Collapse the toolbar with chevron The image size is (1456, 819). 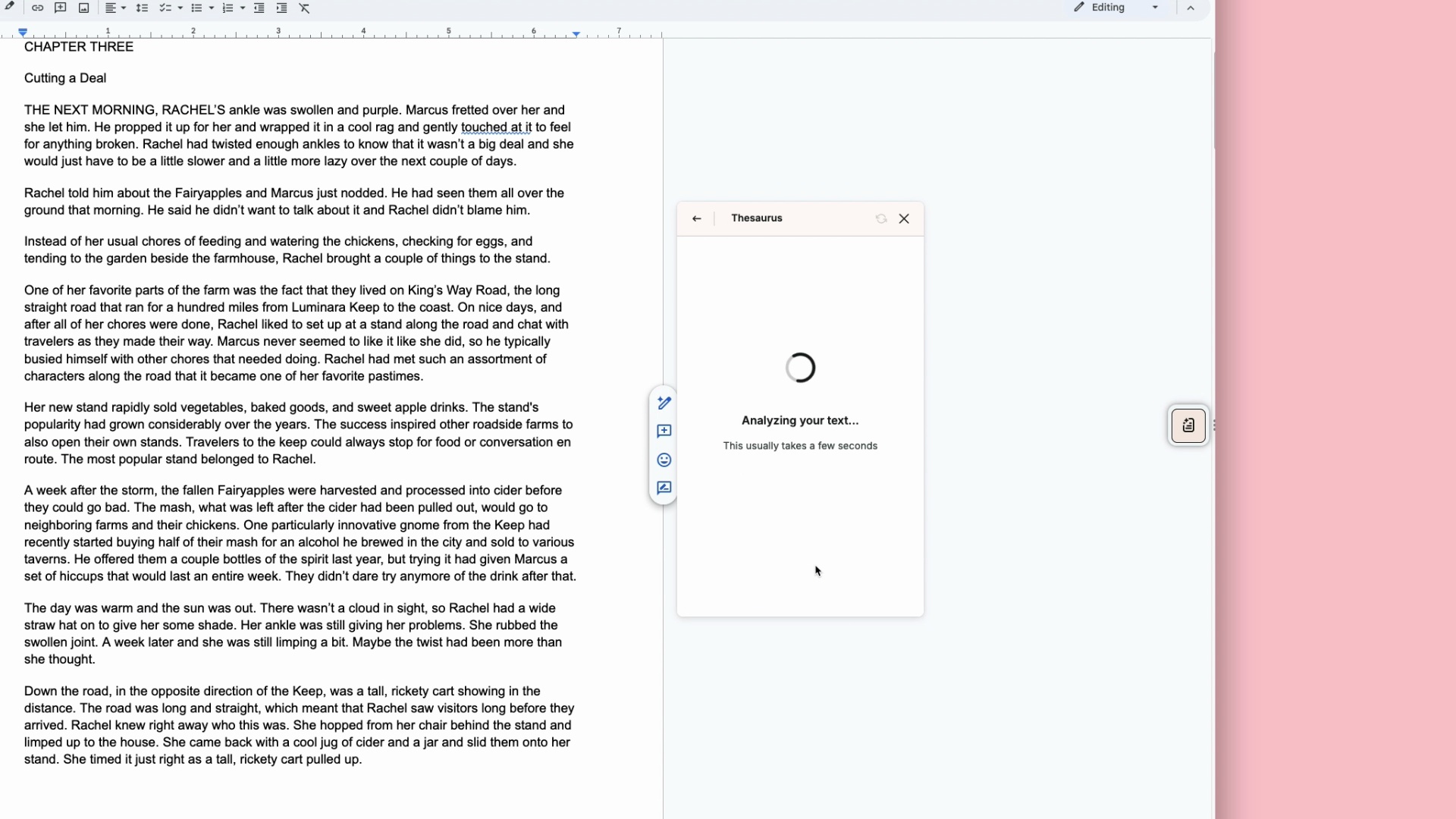pos(1191,8)
